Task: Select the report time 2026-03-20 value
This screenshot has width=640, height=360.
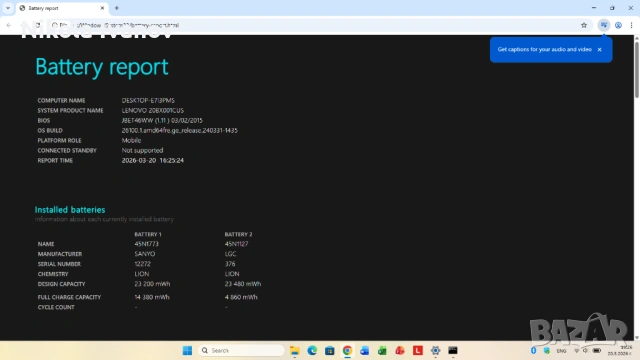Action: pos(153,160)
